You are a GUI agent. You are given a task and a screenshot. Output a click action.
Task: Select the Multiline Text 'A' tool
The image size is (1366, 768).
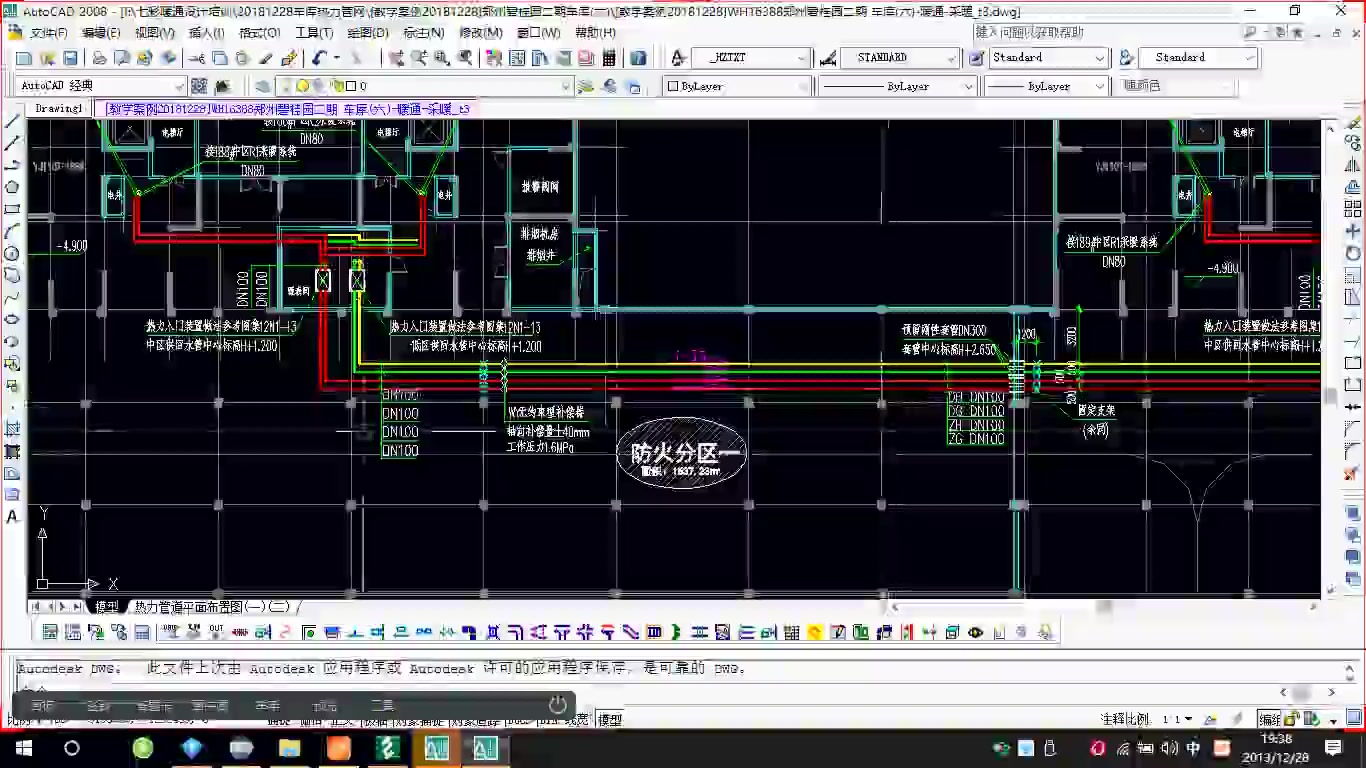click(13, 517)
